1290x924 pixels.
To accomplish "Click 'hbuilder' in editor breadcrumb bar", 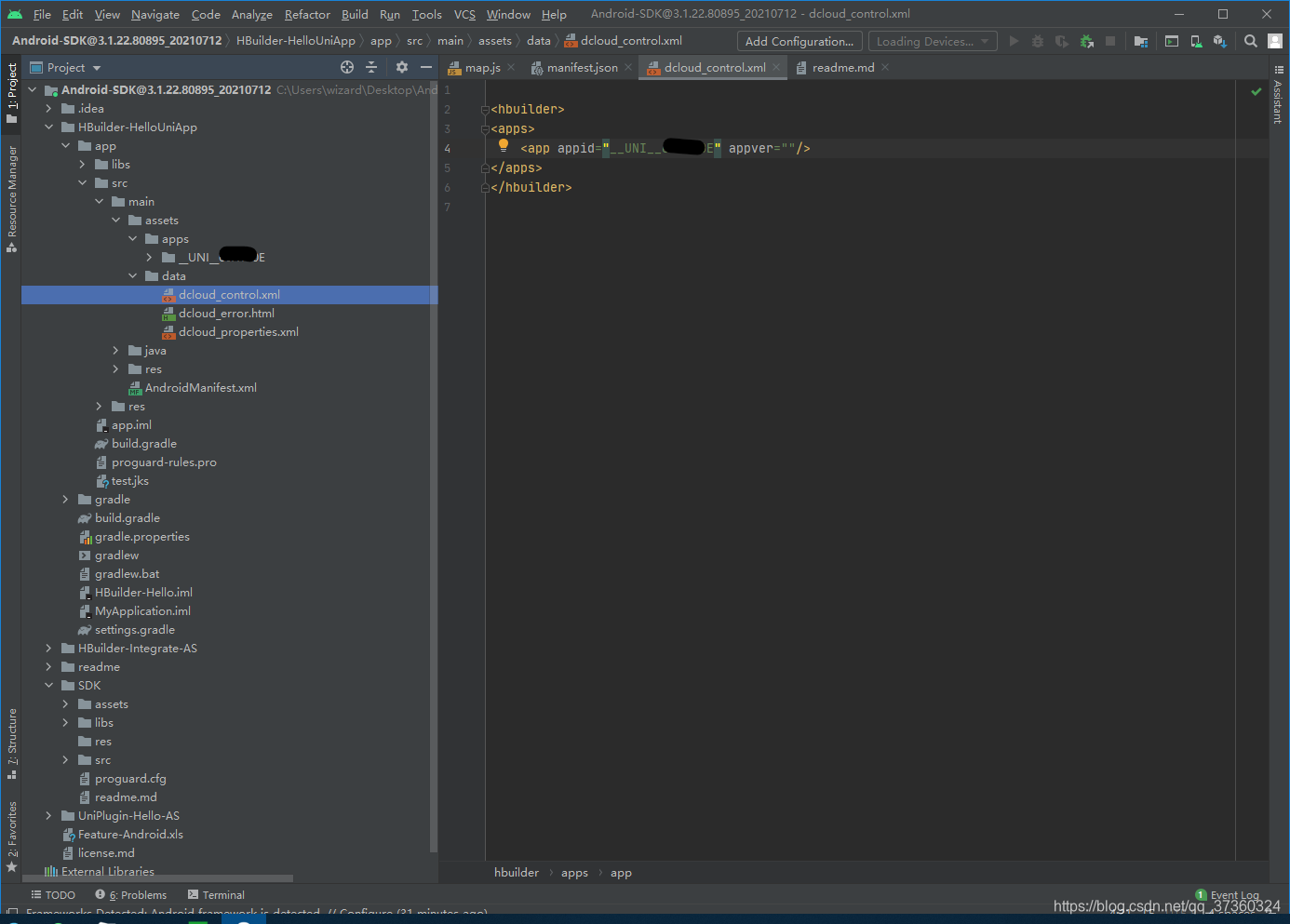I will pos(517,873).
